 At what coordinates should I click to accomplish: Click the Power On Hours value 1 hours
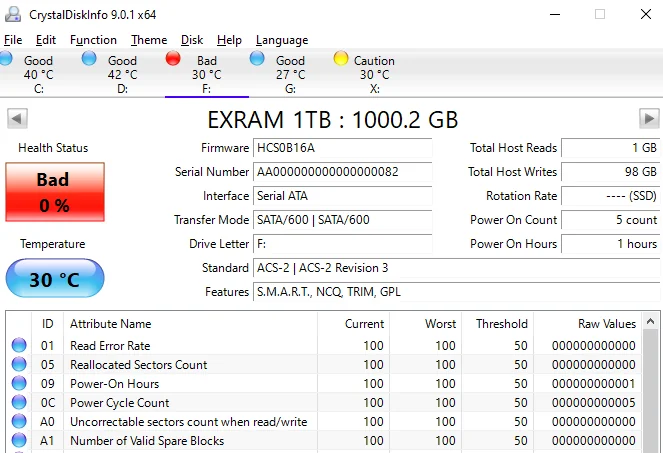tap(611, 244)
